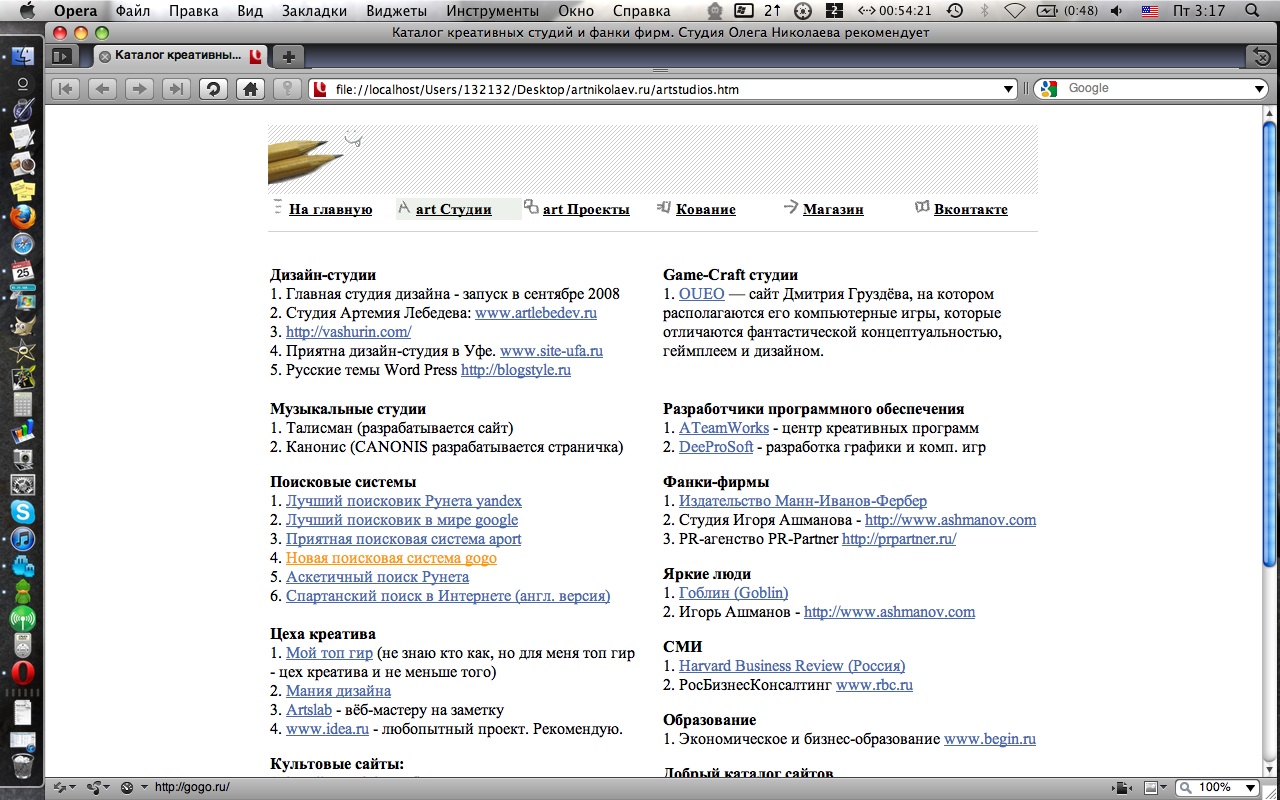Open the zoom level 100% dropdown
This screenshot has width=1280, height=800.
[x=1252, y=788]
